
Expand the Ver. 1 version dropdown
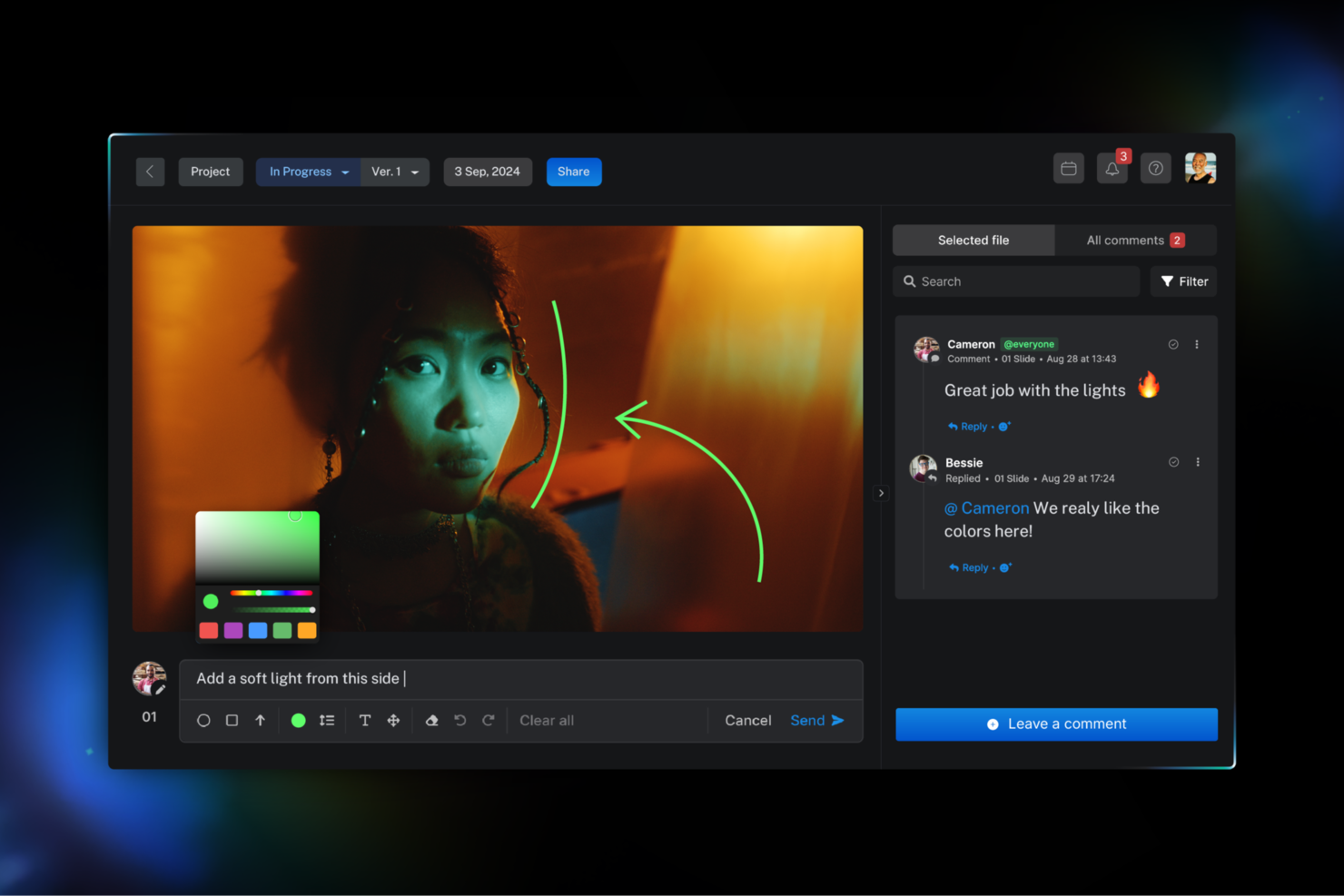click(394, 172)
